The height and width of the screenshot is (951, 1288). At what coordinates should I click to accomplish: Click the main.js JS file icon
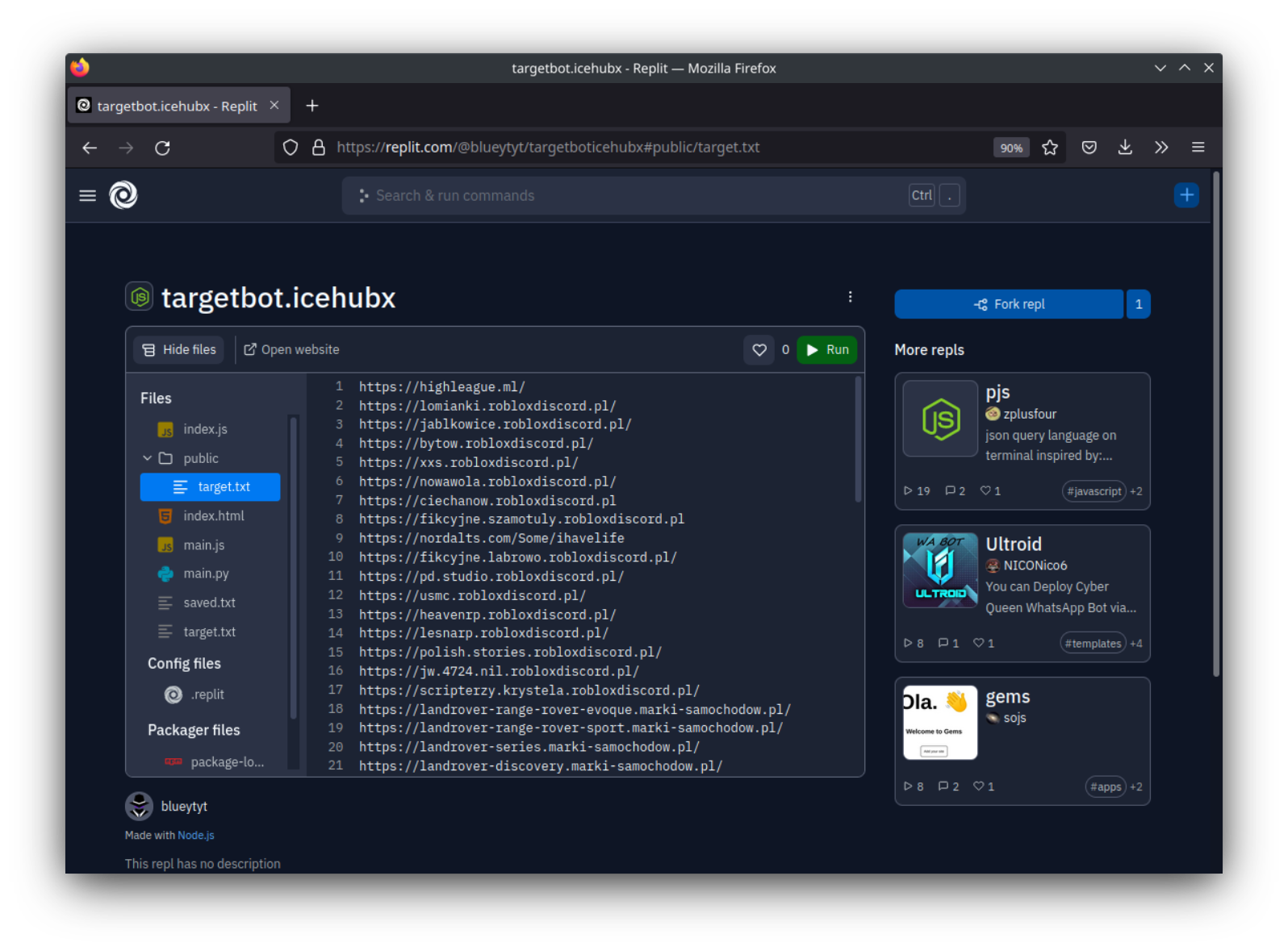(x=165, y=545)
